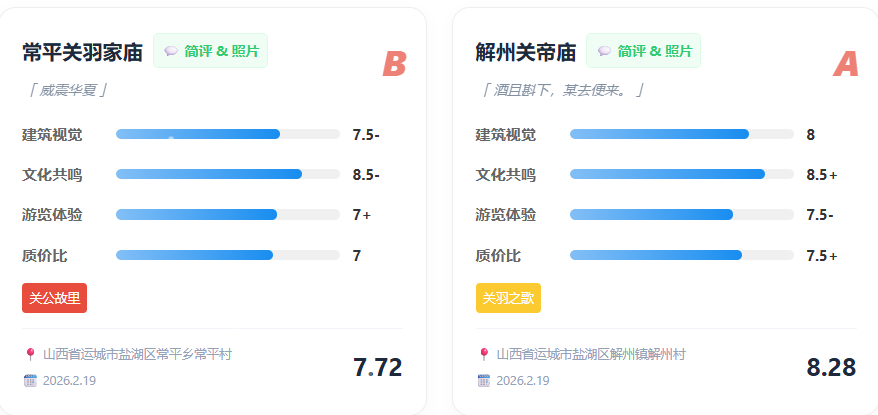878x415 pixels.
Task: Click the speech bubble icon on 解州关帝庙 card
Action: 604,51
